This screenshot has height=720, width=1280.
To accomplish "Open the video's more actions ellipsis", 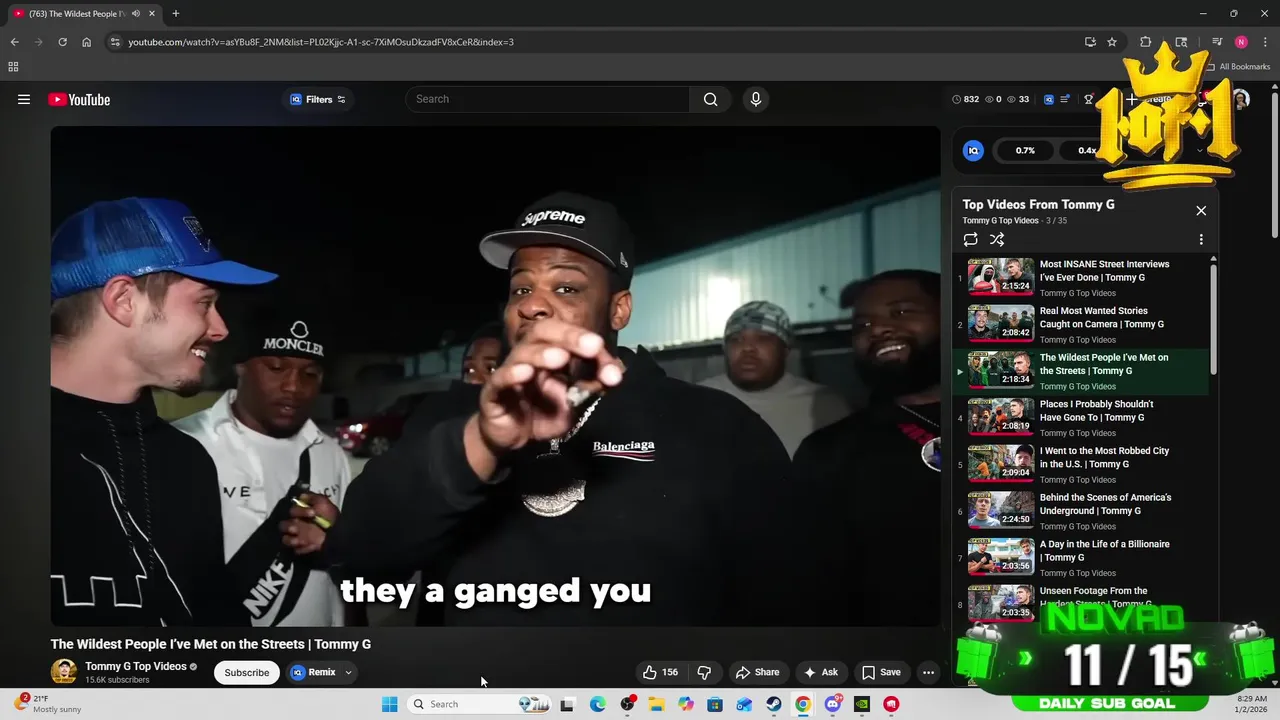I will 928,672.
